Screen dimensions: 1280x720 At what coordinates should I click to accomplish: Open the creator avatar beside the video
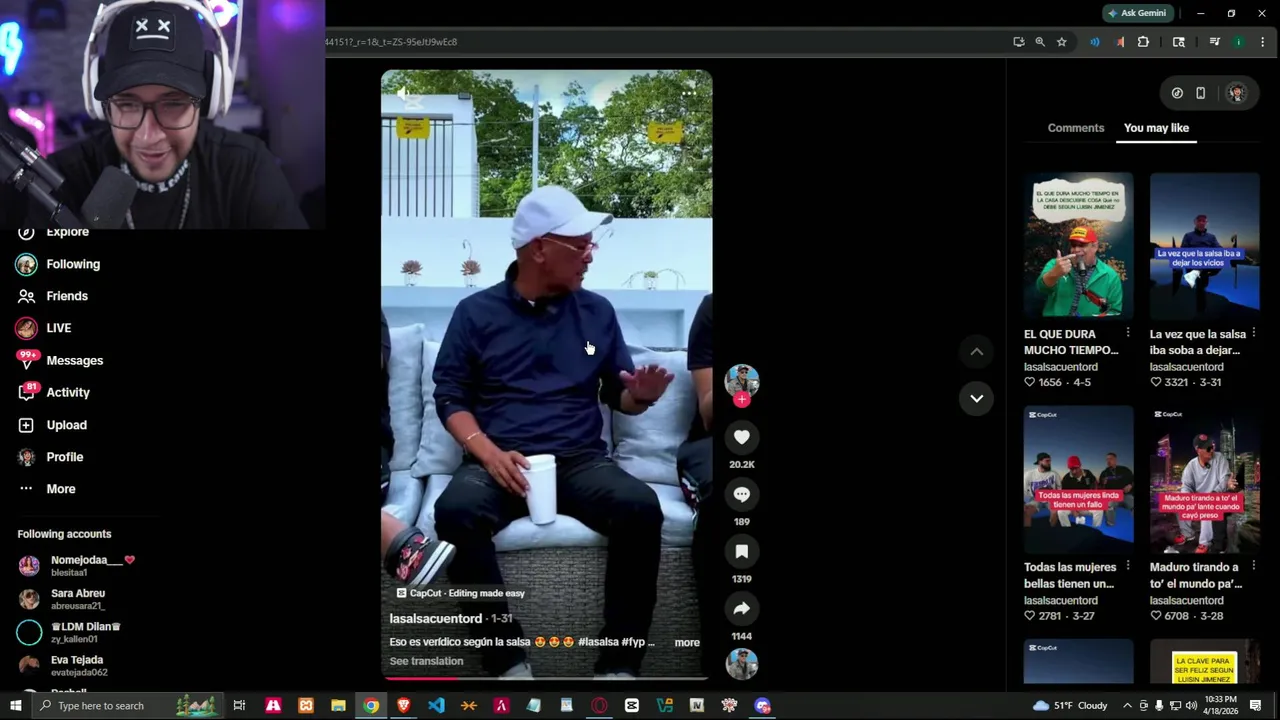tap(741, 381)
